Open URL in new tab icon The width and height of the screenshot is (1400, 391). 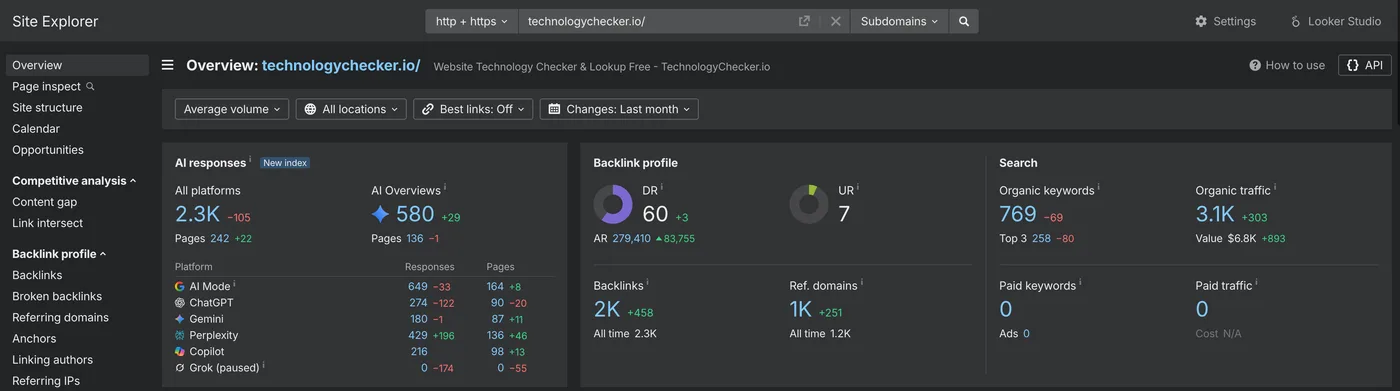coord(804,21)
